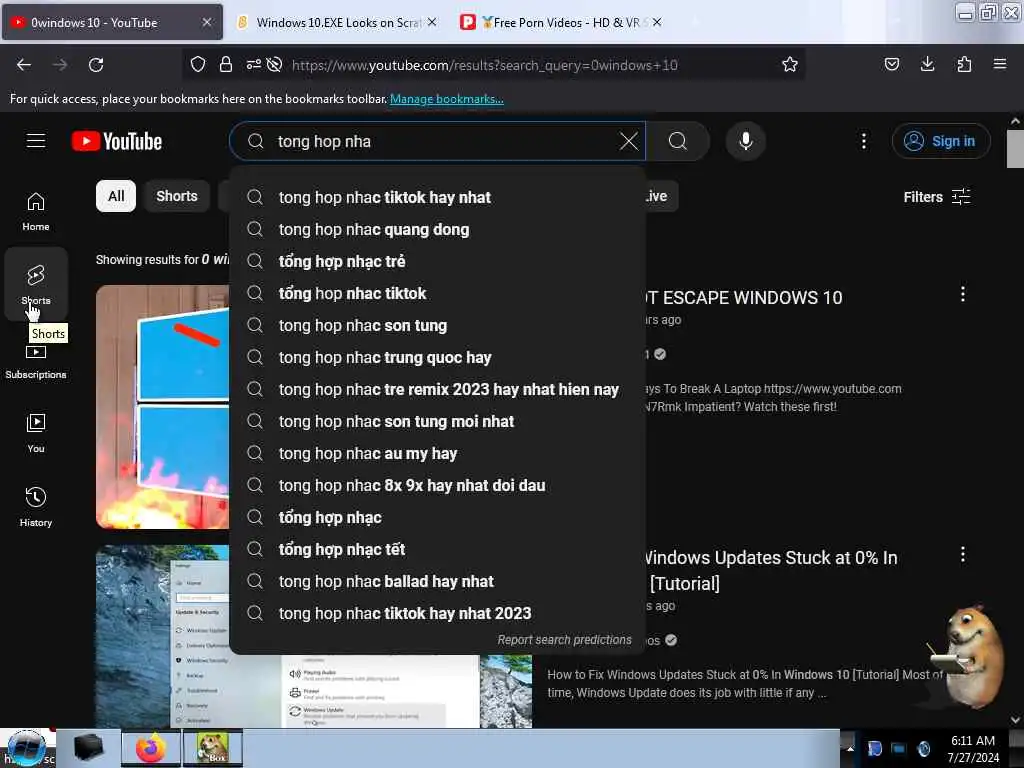Close the Windows 10.EXE Looks tab
The width and height of the screenshot is (1024, 768).
pyautogui.click(x=432, y=22)
